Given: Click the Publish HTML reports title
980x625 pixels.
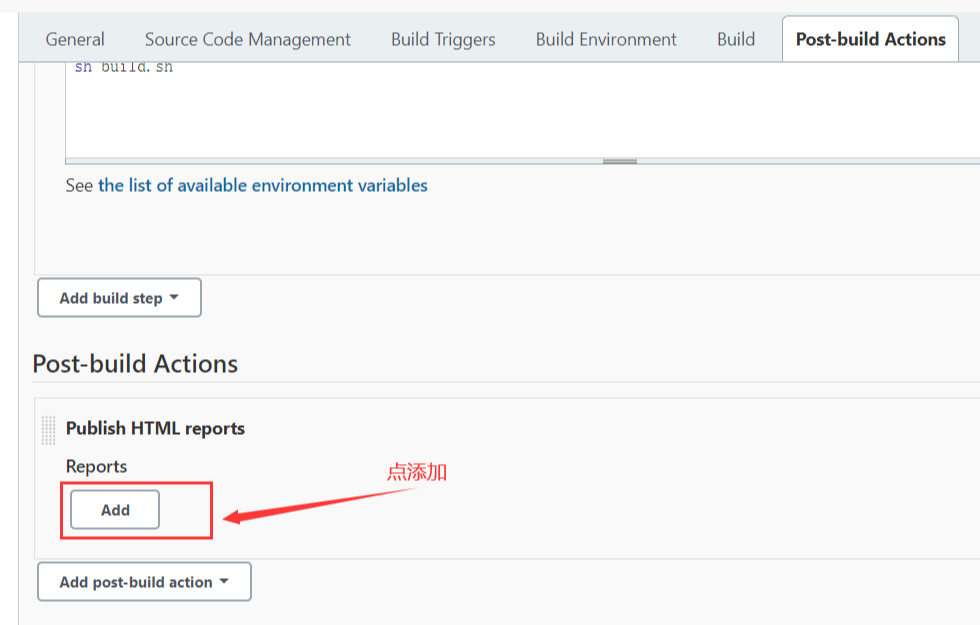Looking at the screenshot, I should coord(155,428).
